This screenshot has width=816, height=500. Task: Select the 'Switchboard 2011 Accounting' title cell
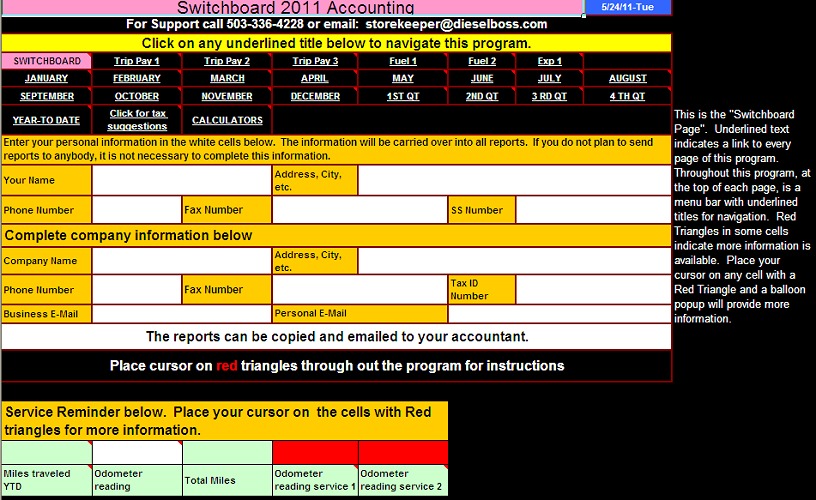pyautogui.click(x=292, y=8)
